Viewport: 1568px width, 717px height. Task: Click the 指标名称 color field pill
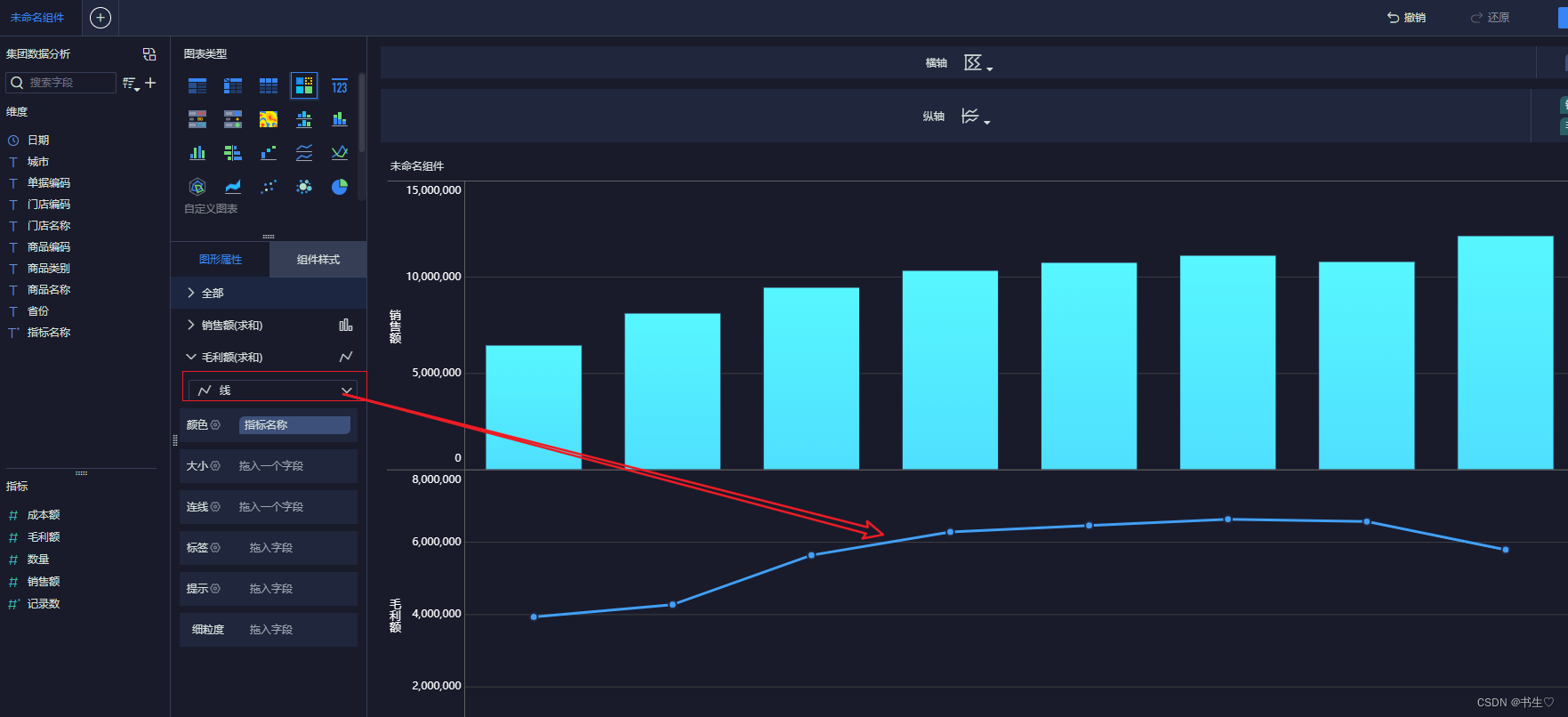[x=294, y=425]
